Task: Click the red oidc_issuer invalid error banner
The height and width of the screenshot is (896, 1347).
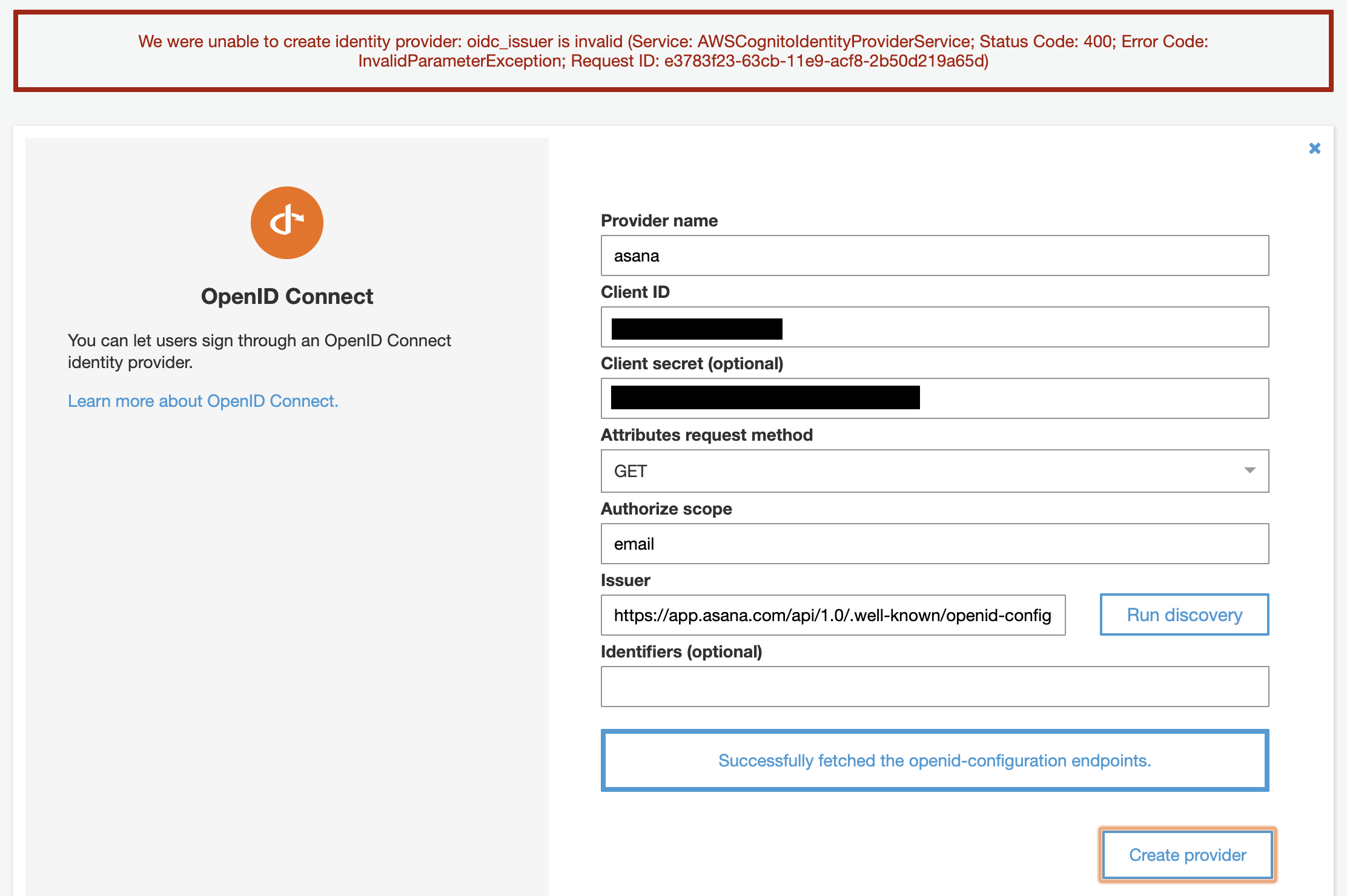Action: point(673,51)
